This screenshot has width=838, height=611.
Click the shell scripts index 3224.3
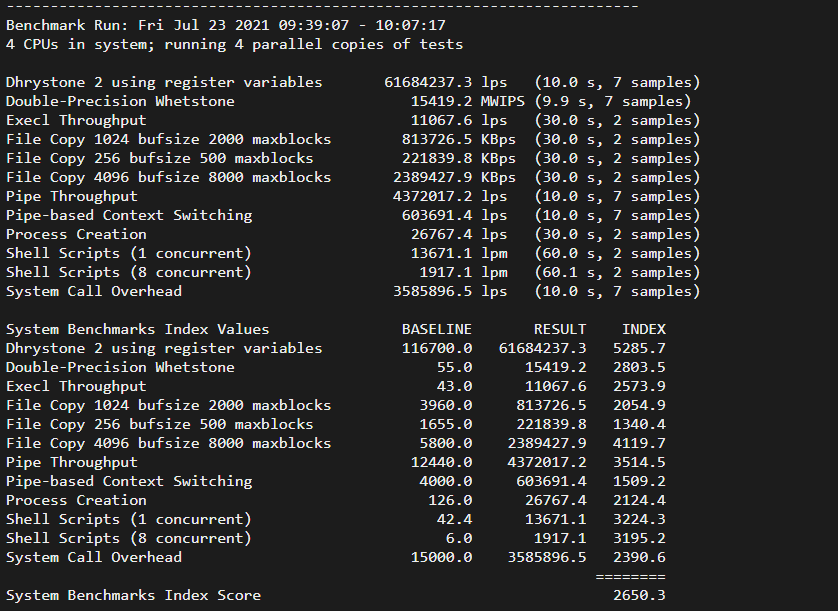point(639,519)
